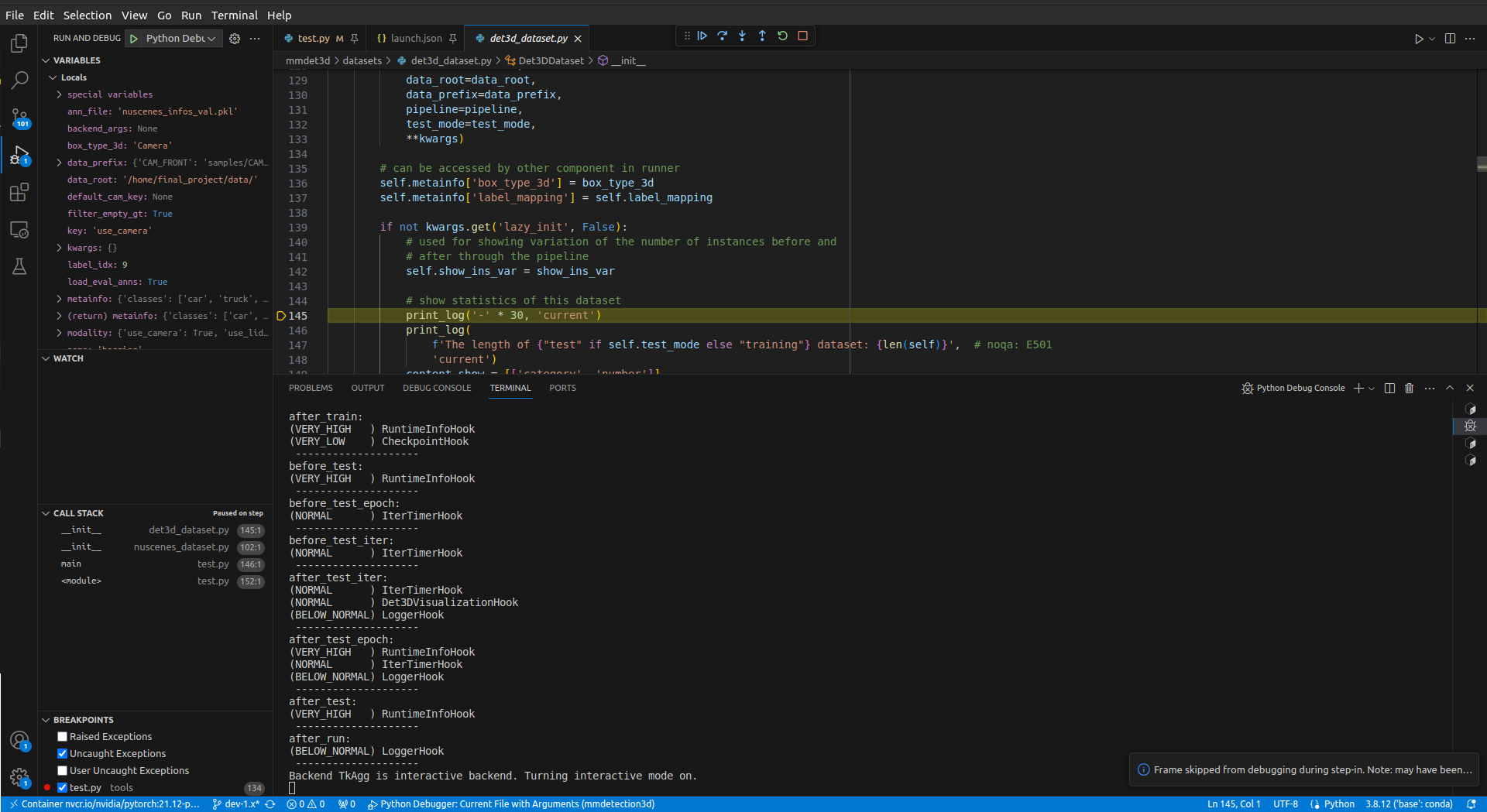Select the Step Over debug icon
The width and height of the screenshot is (1487, 812).
click(x=723, y=36)
